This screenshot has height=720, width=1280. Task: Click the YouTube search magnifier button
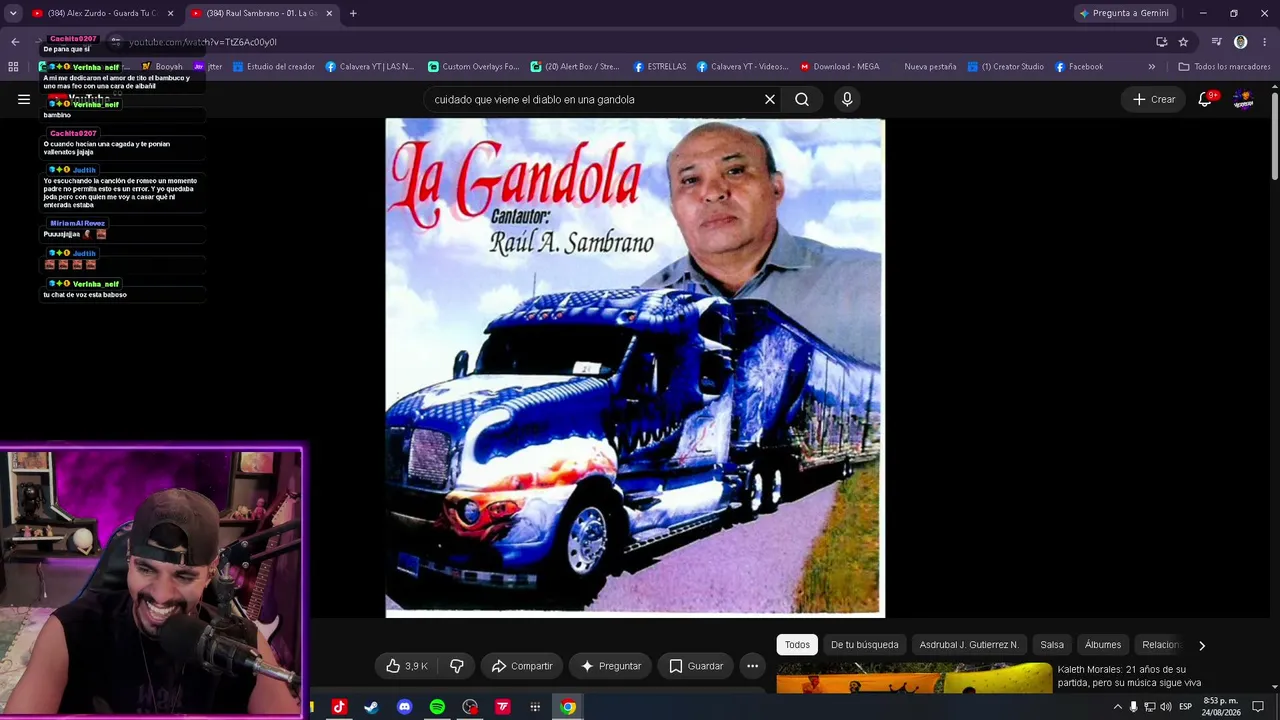[x=802, y=99]
